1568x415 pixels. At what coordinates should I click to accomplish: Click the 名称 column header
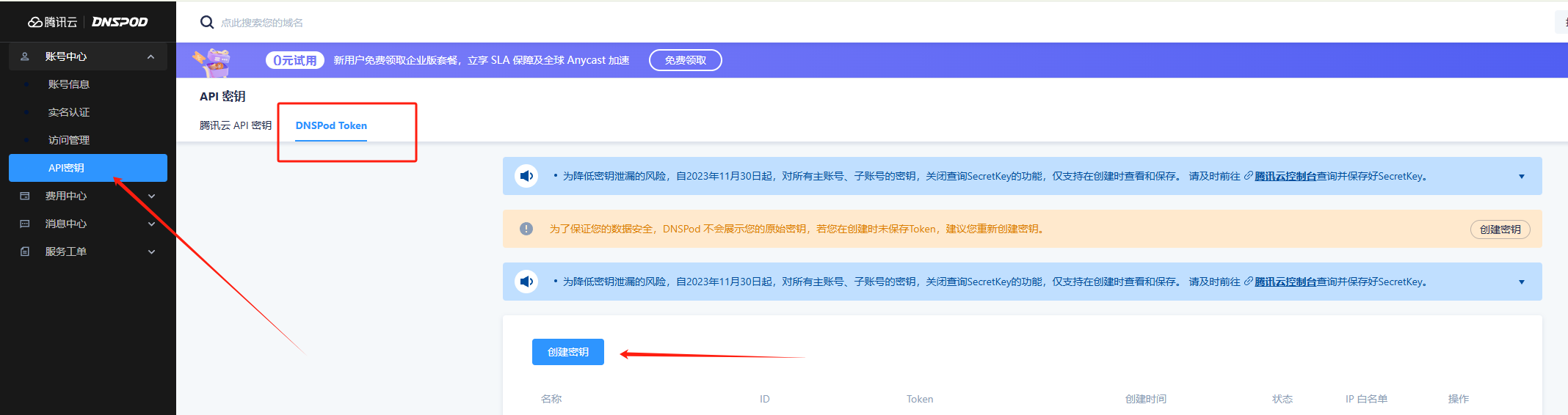pyautogui.click(x=551, y=399)
